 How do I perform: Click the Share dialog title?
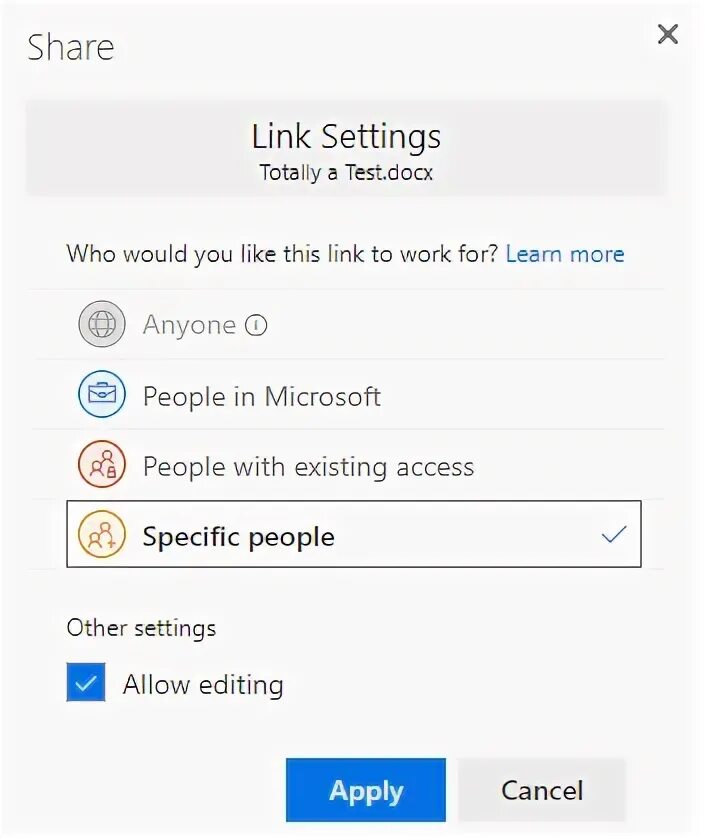(x=71, y=47)
